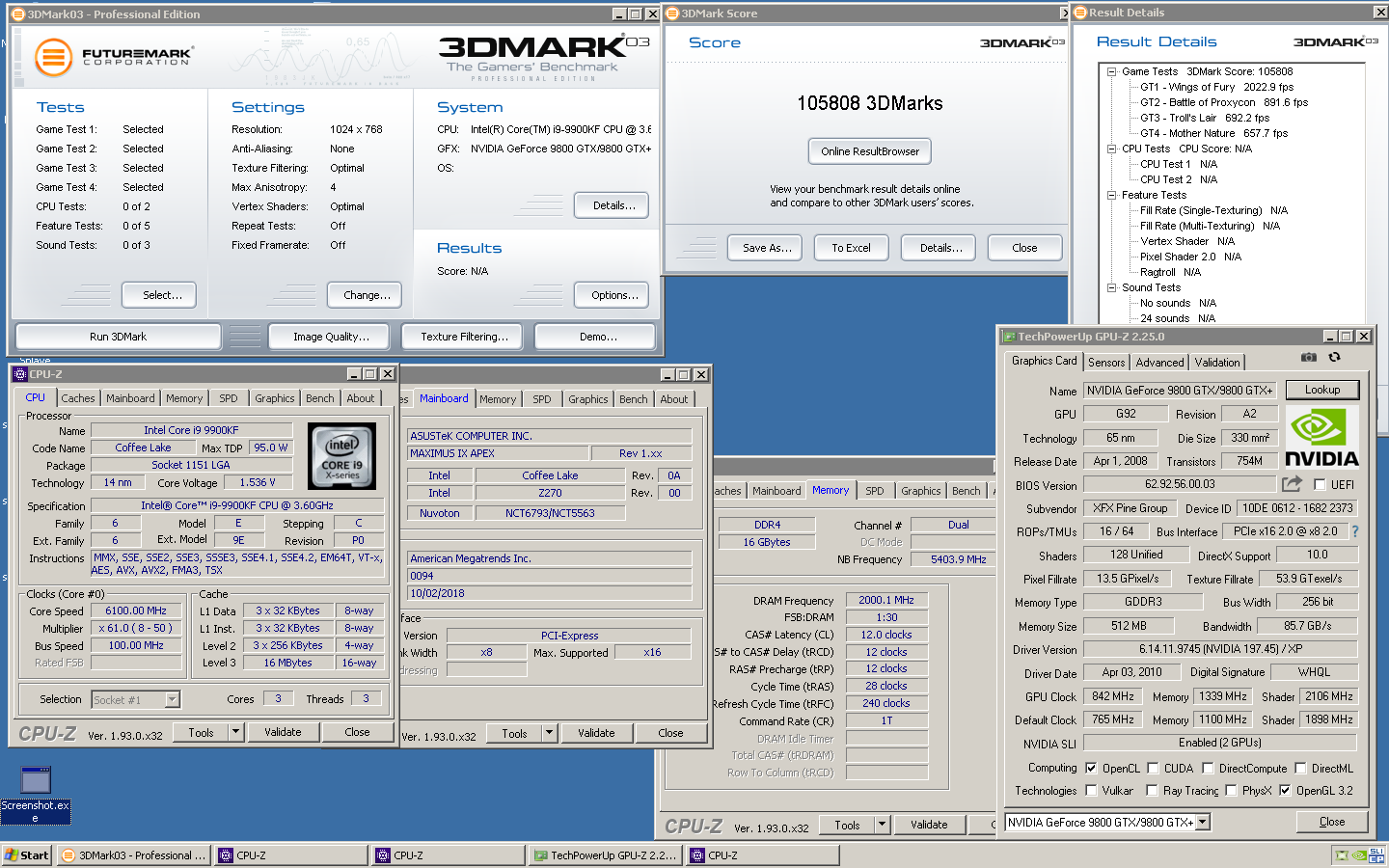Screen dimensions: 1389x868
Task: Click the 3DMark03 Professional Edition title bar icon
Action: pos(17,14)
